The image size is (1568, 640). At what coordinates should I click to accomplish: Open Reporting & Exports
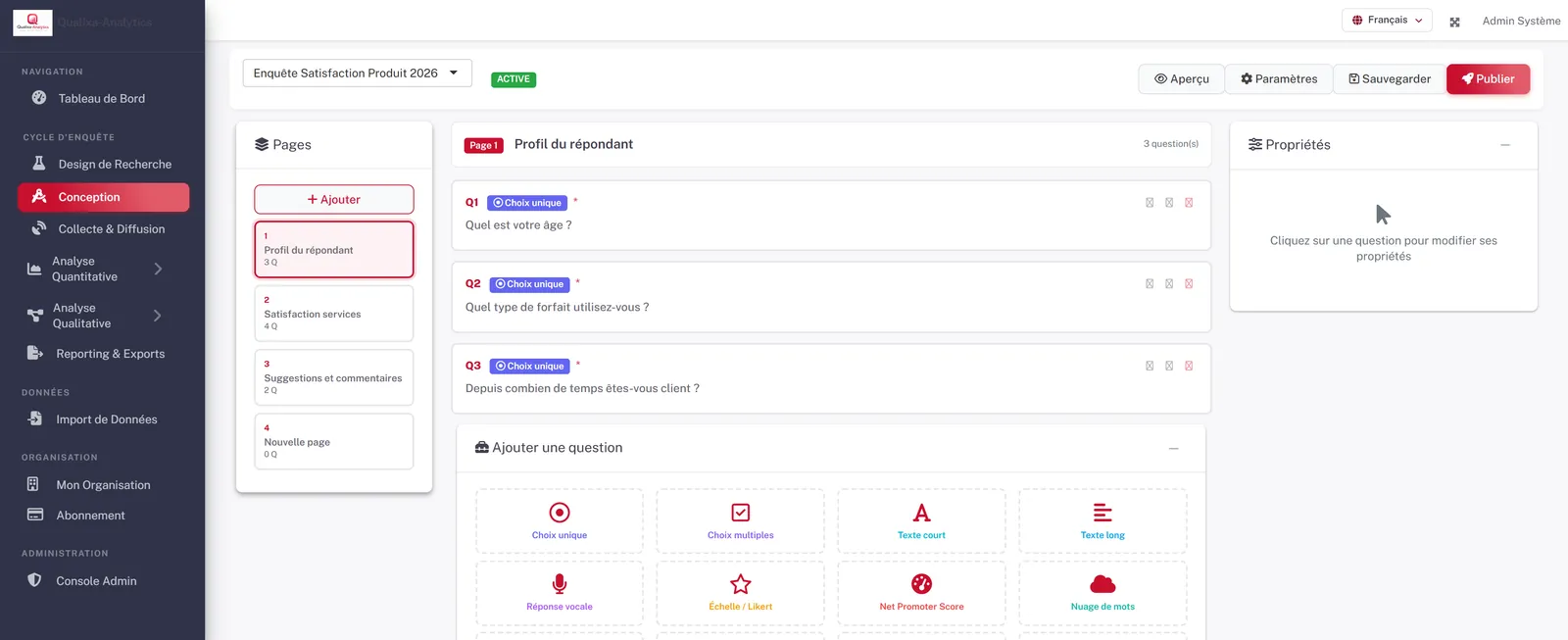(x=103, y=354)
